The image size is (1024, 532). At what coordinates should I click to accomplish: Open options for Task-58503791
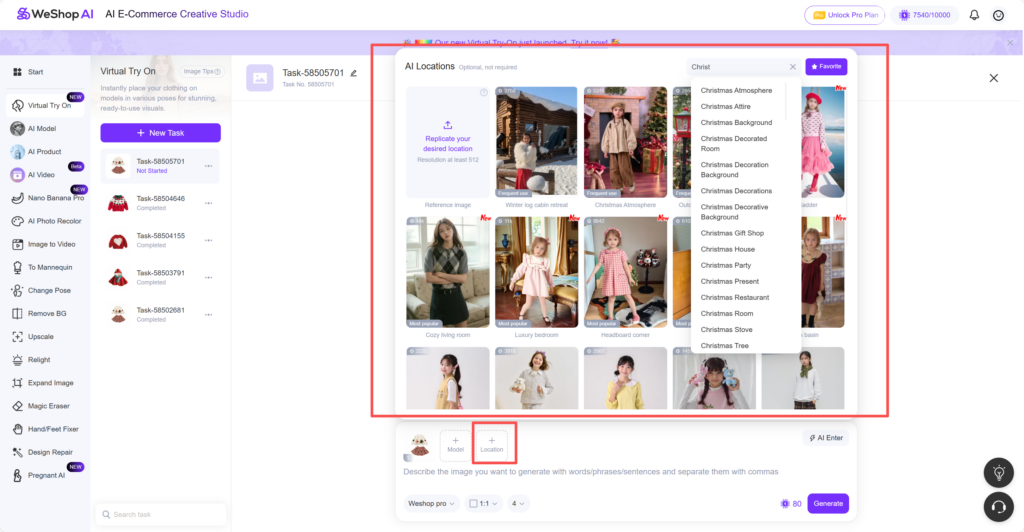click(x=208, y=277)
